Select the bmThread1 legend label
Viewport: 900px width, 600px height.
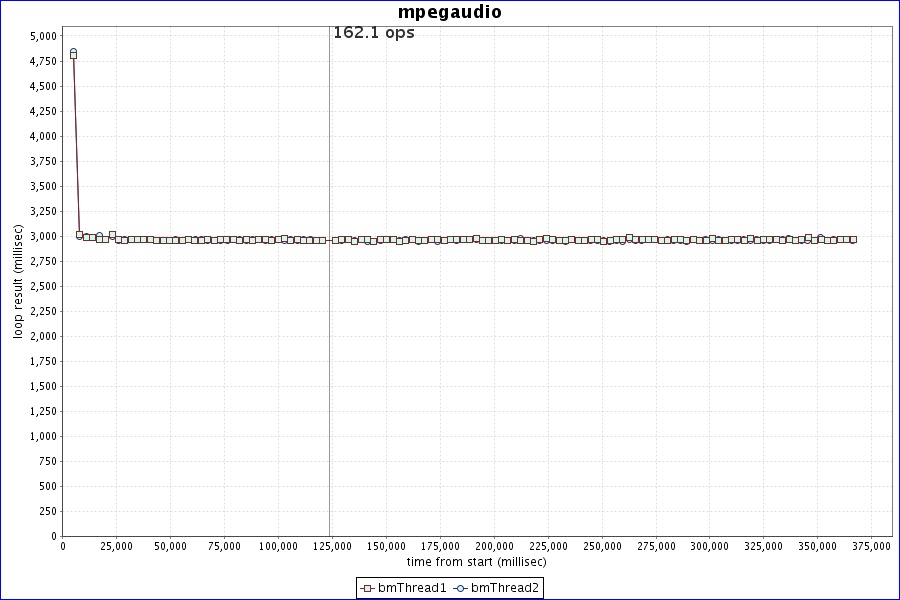coord(412,588)
